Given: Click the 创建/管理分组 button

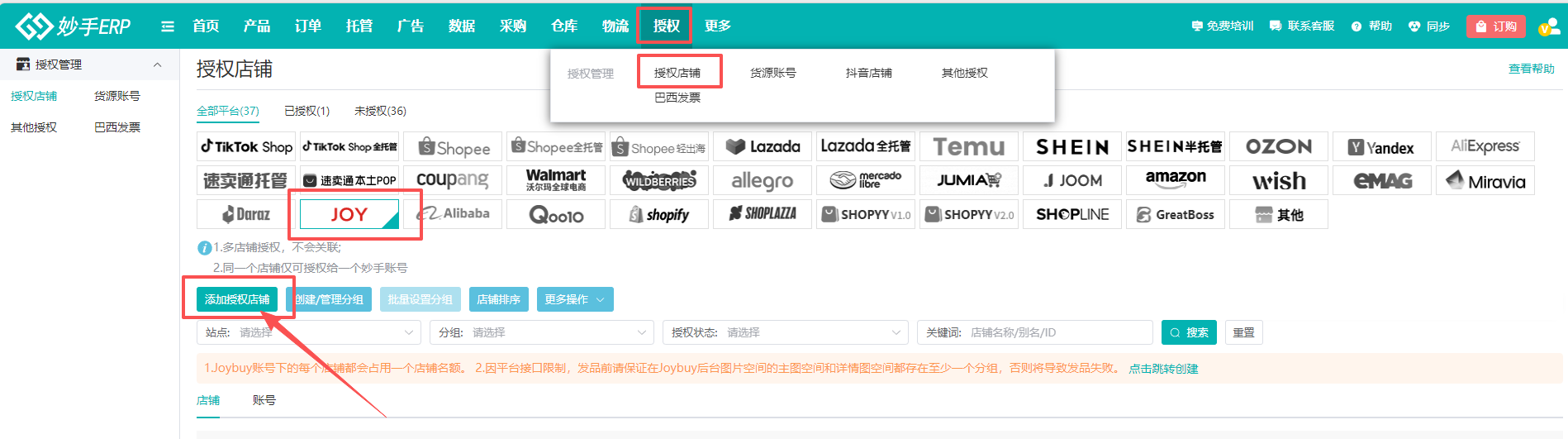Looking at the screenshot, I should pyautogui.click(x=329, y=299).
